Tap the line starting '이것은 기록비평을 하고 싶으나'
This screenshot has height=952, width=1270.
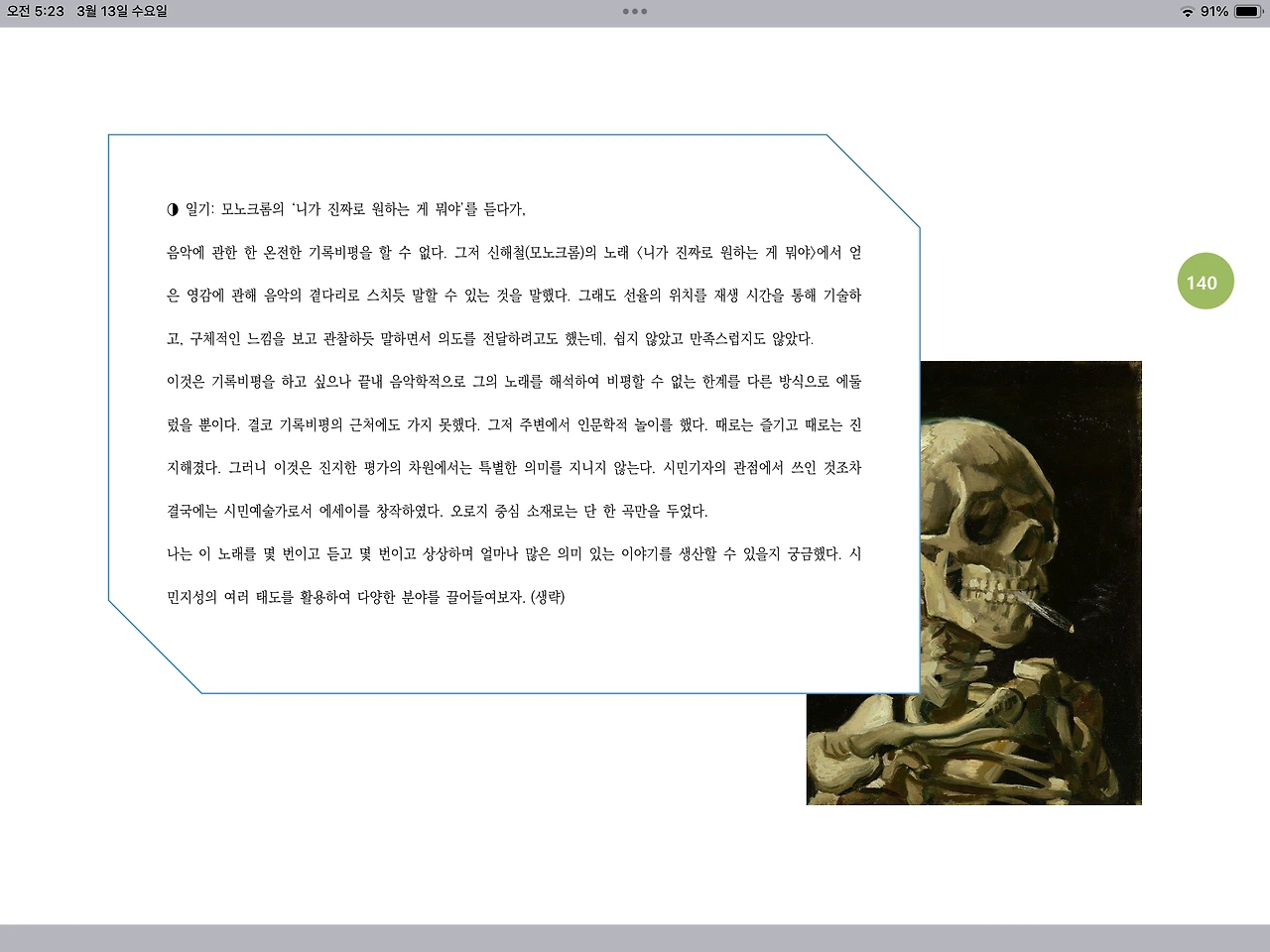(514, 382)
